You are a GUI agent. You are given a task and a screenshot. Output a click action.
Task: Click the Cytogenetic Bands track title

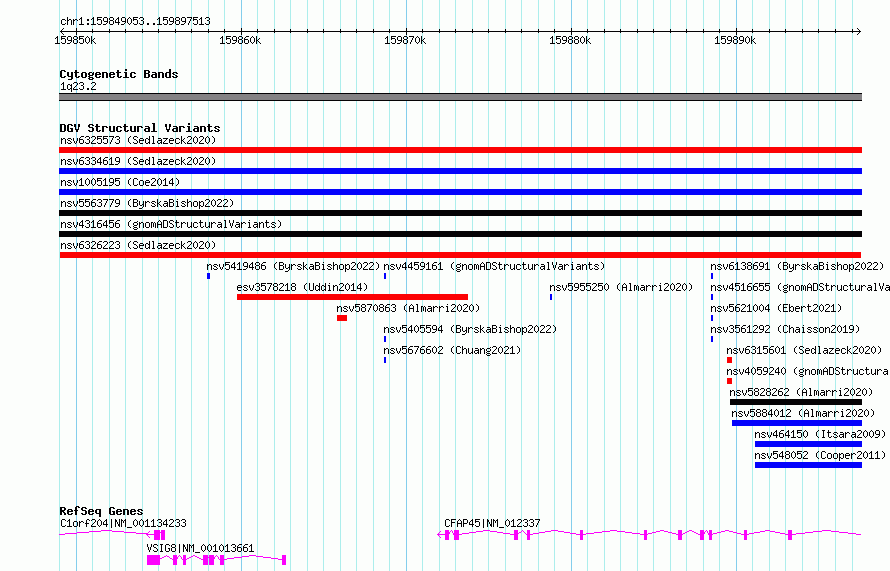119,74
